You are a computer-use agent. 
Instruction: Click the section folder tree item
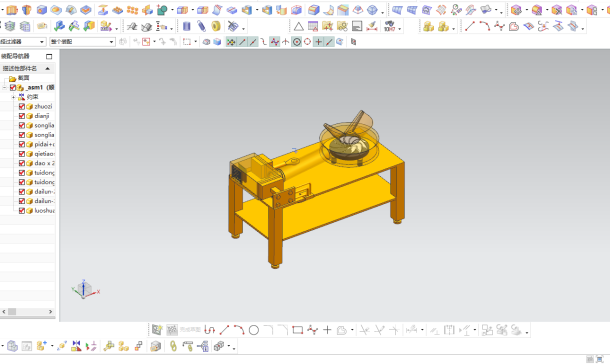23,78
